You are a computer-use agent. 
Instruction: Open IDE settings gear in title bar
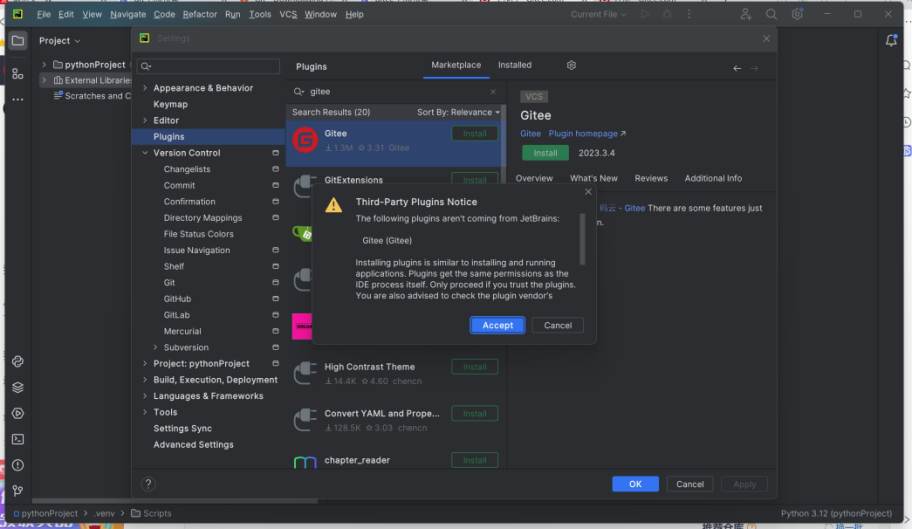(797, 15)
